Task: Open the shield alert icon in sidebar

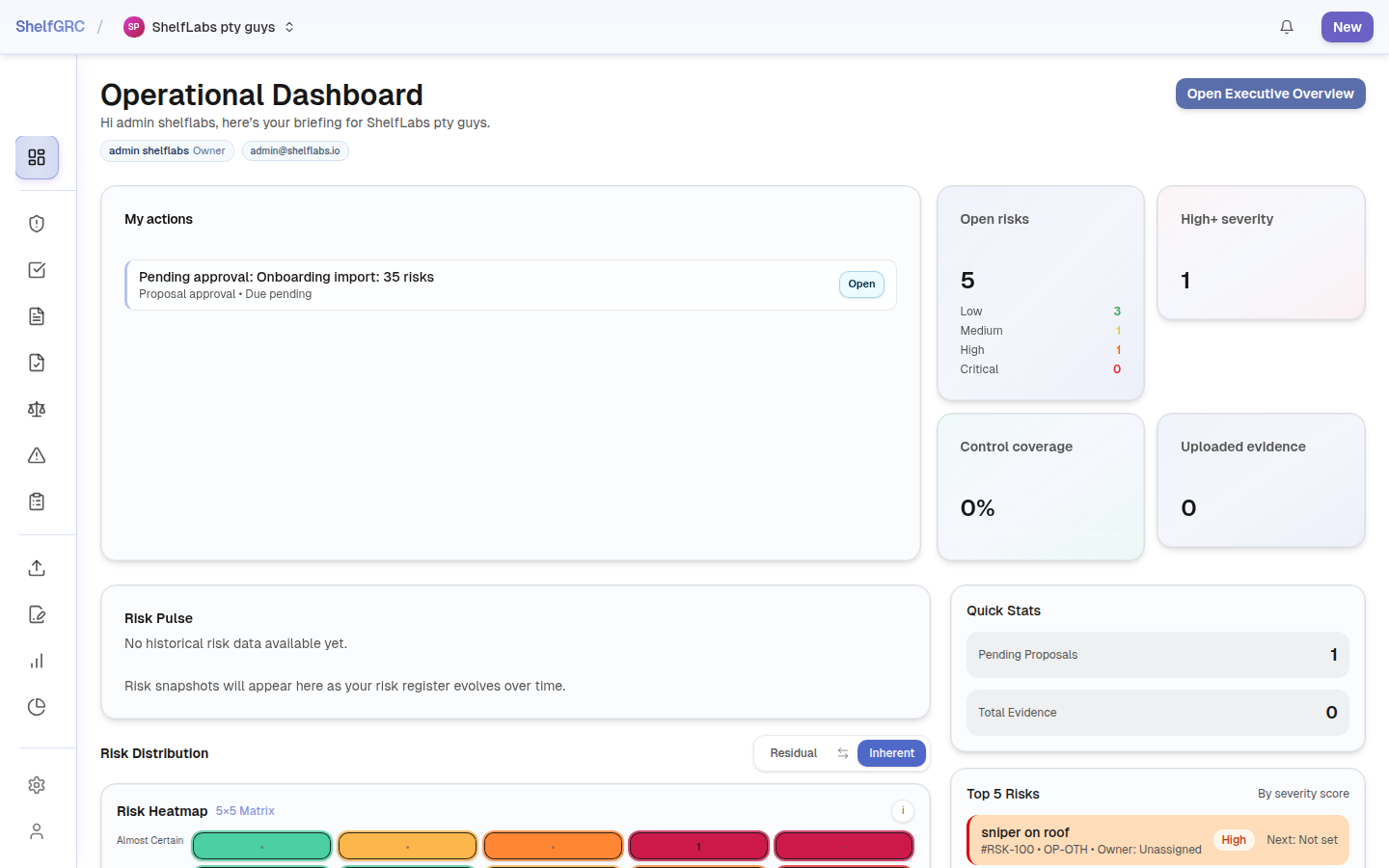Action: tap(37, 224)
